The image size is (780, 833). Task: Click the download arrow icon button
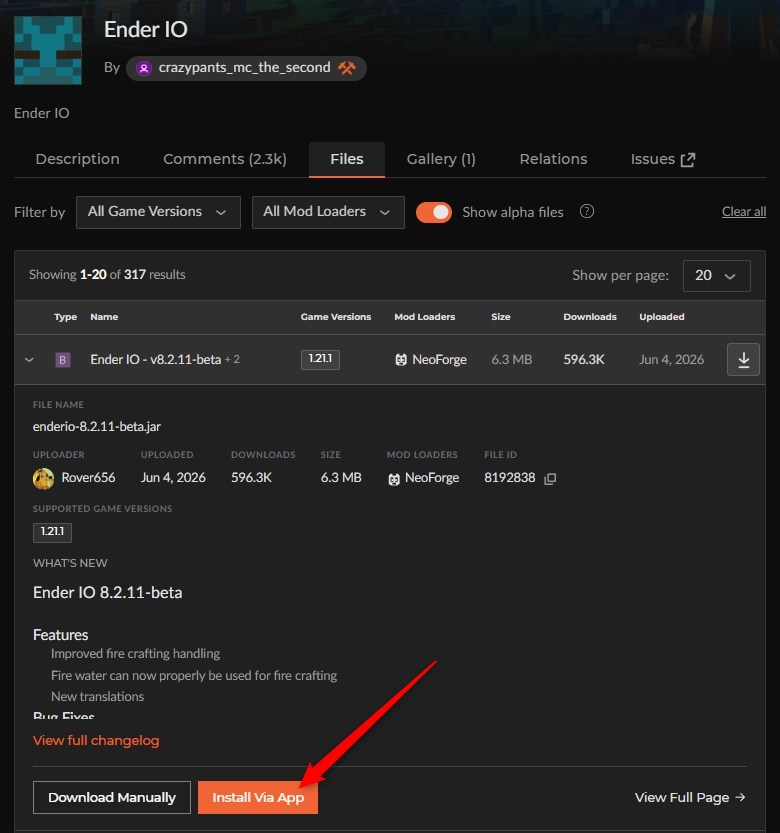click(x=743, y=360)
